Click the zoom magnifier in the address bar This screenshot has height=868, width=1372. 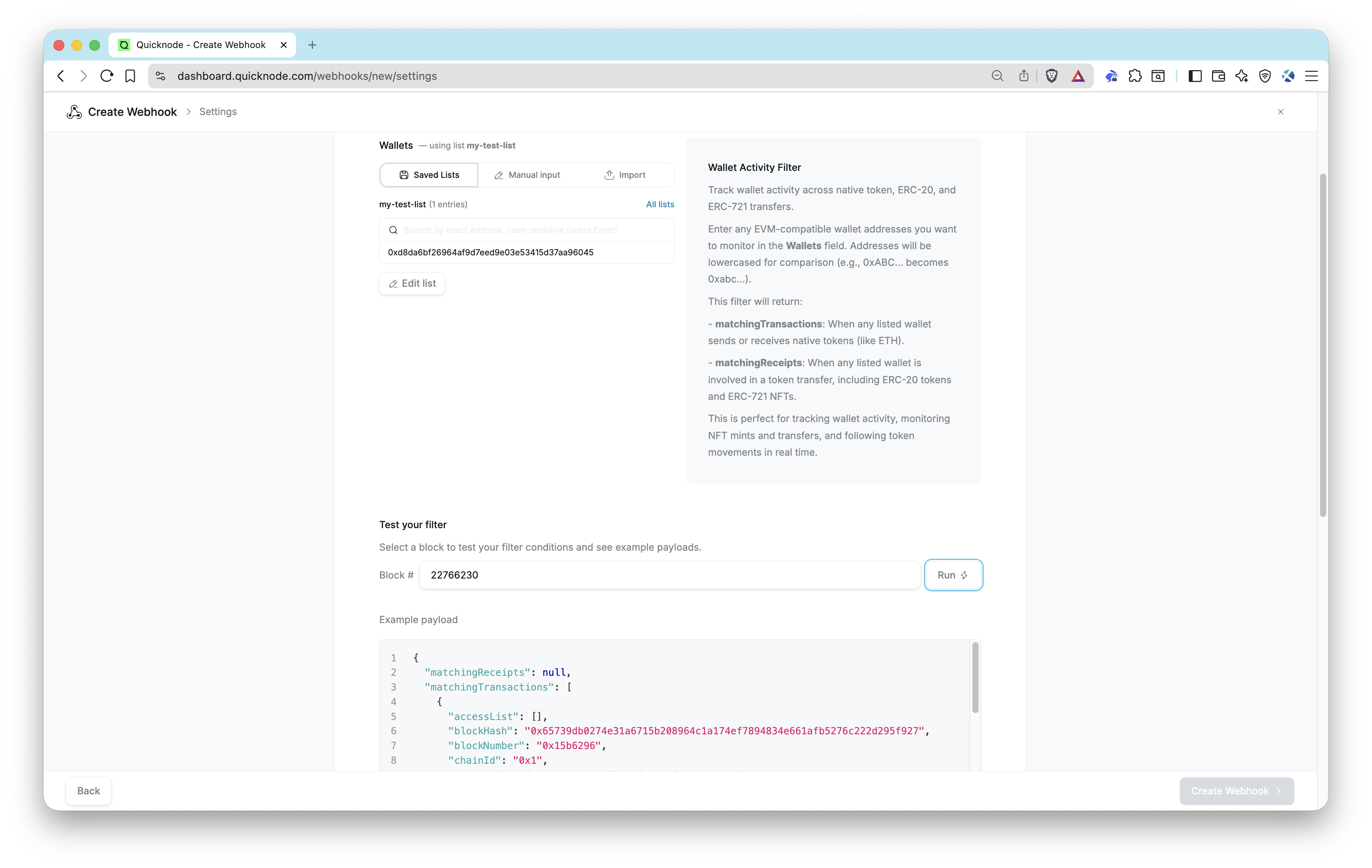coord(997,76)
